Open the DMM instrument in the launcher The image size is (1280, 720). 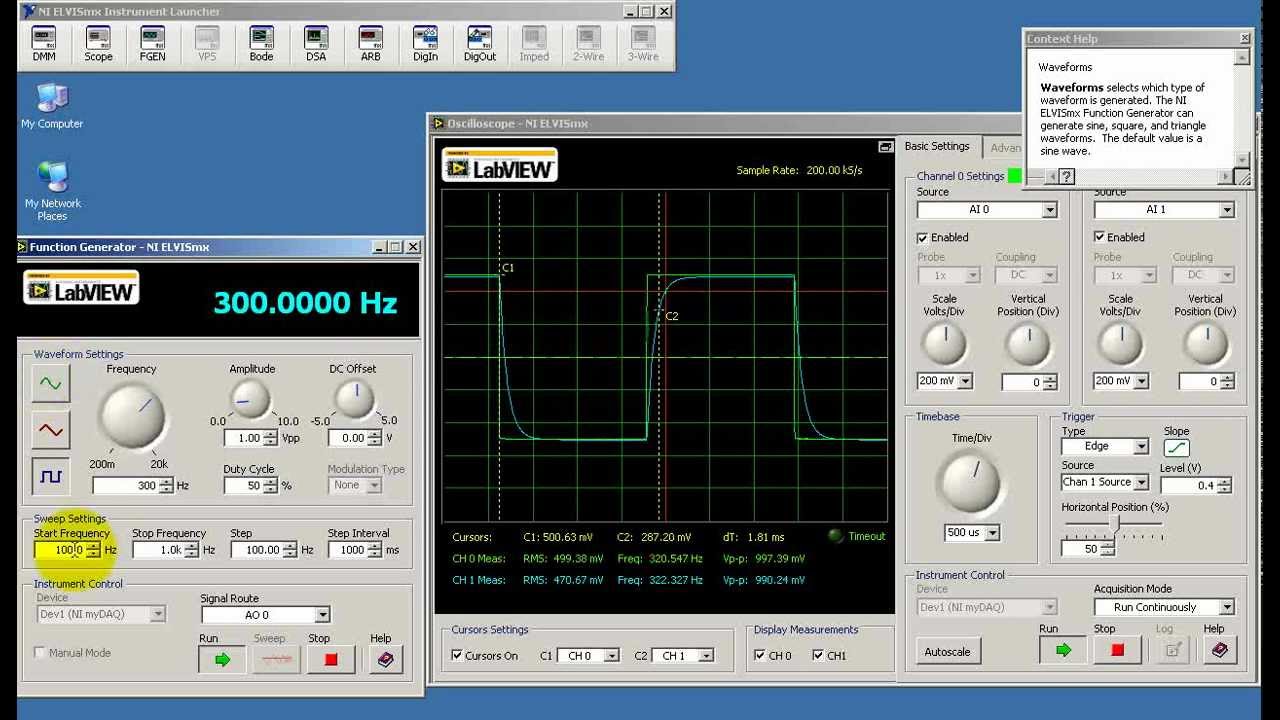pos(44,44)
